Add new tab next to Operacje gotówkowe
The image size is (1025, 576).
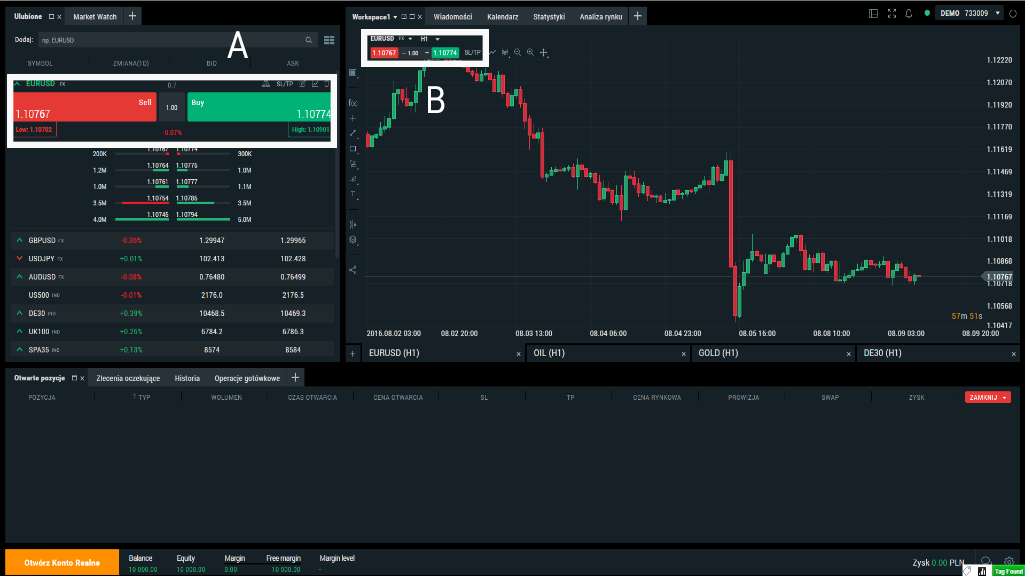[295, 377]
